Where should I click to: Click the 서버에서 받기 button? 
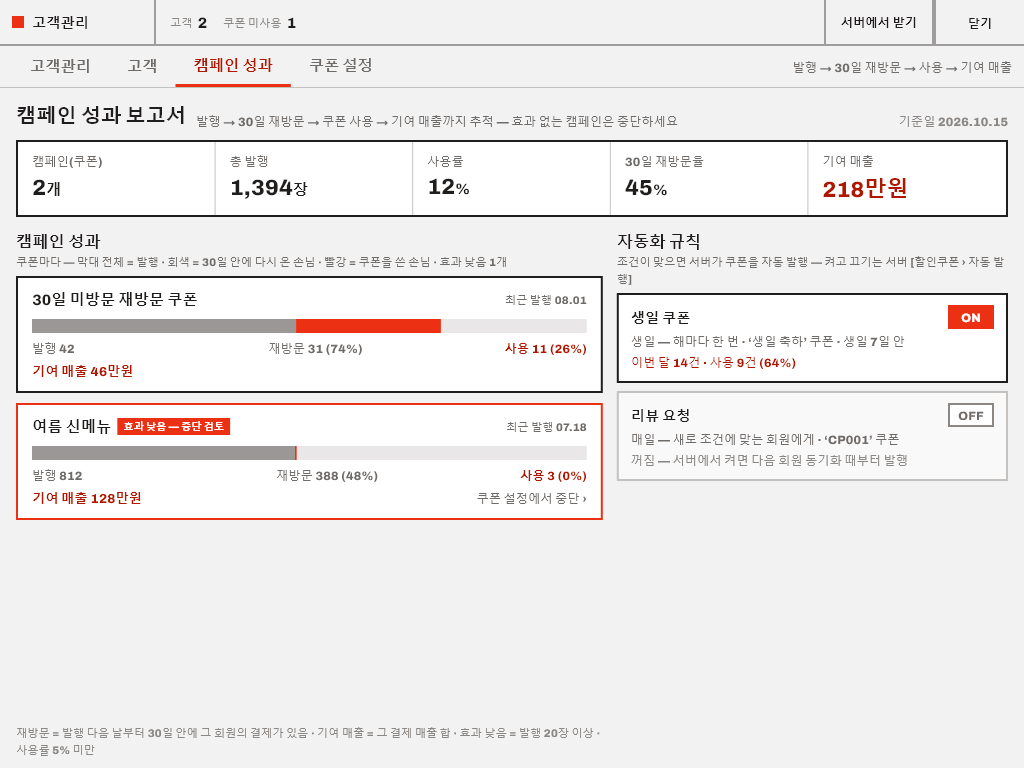[x=879, y=22]
